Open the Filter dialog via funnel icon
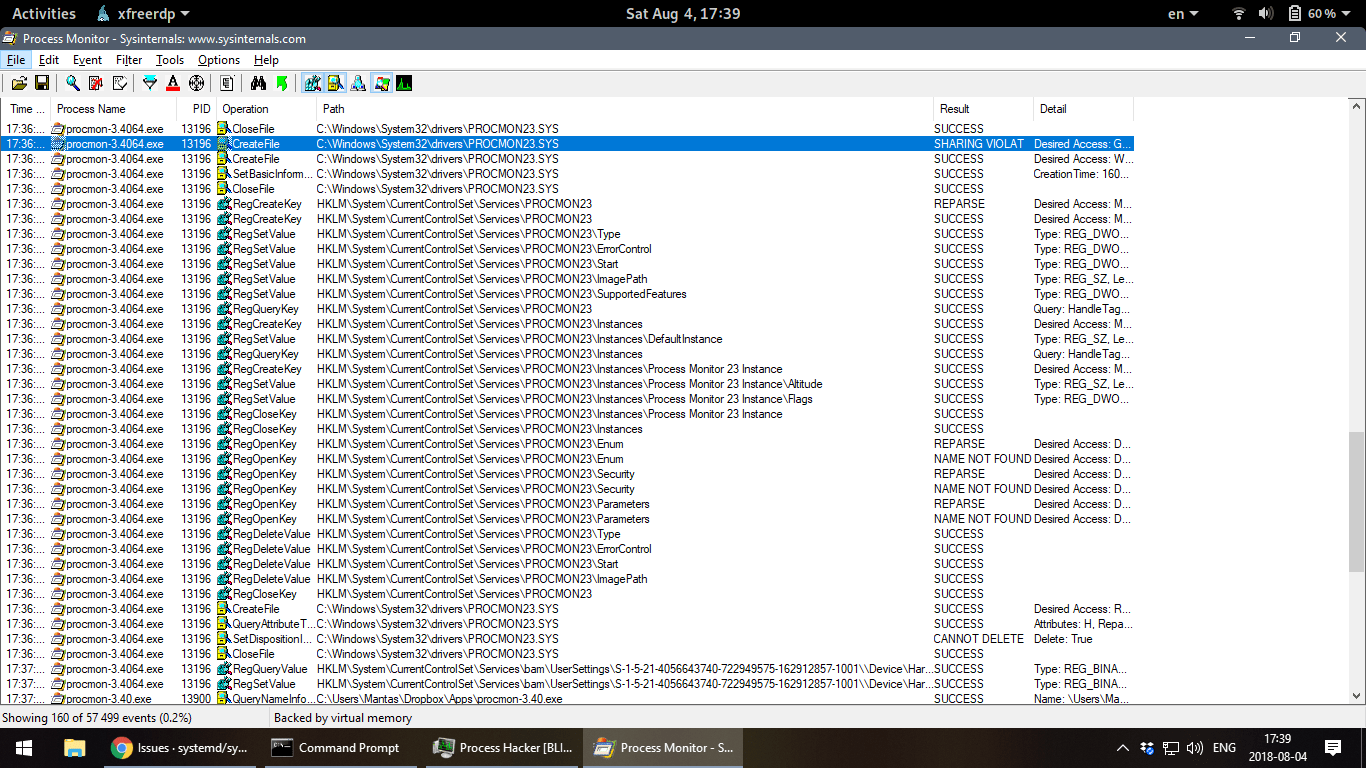Viewport: 1366px width, 768px height. [x=149, y=83]
